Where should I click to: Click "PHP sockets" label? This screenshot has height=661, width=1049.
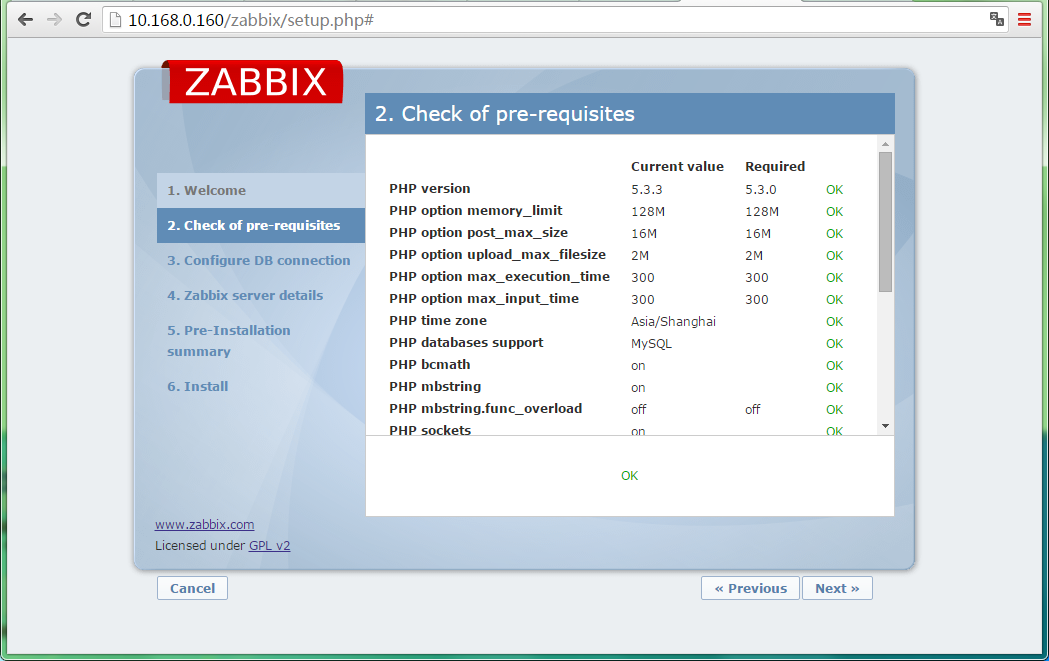(x=430, y=430)
